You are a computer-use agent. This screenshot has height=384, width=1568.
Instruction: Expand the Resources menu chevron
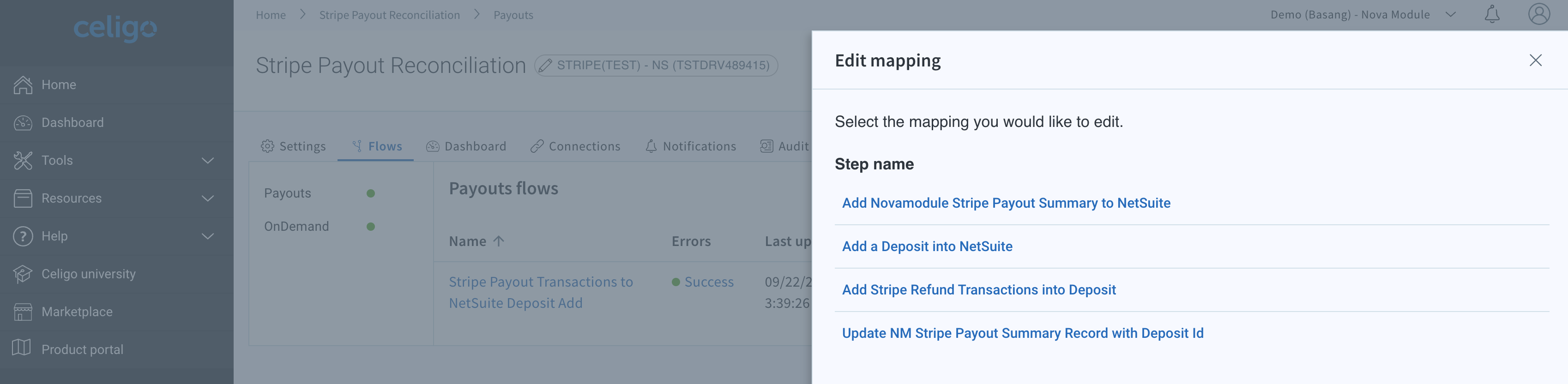(x=208, y=198)
